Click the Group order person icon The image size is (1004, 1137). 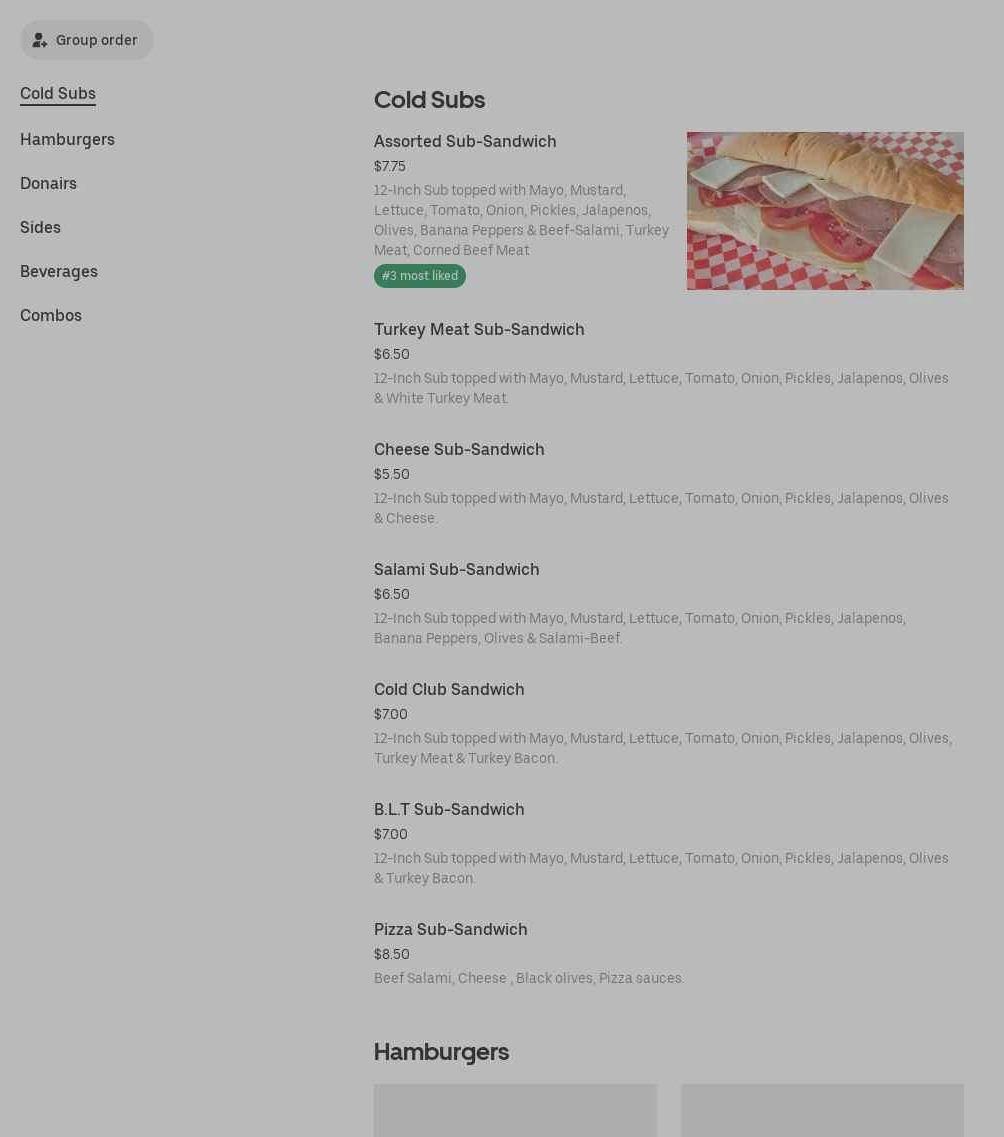pyautogui.click(x=40, y=41)
